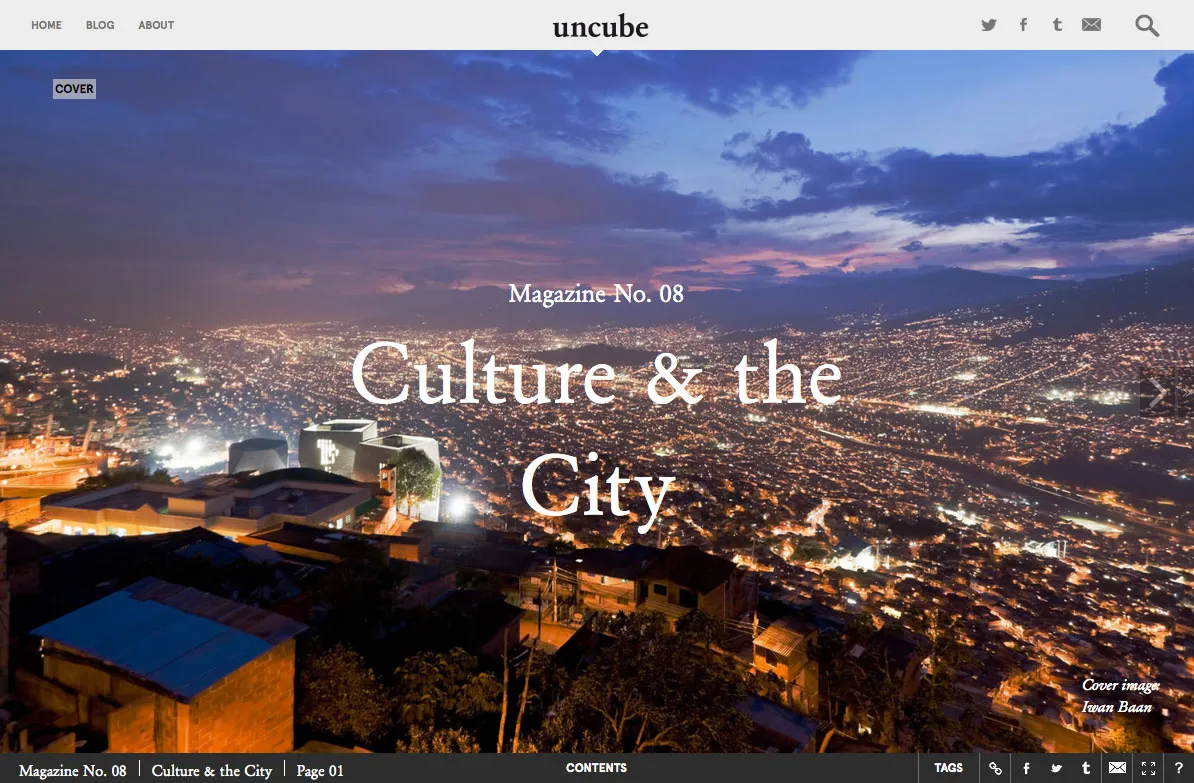The width and height of the screenshot is (1194, 783).
Task: Click 'Magazine No. 08' above the headline
Action: [596, 294]
